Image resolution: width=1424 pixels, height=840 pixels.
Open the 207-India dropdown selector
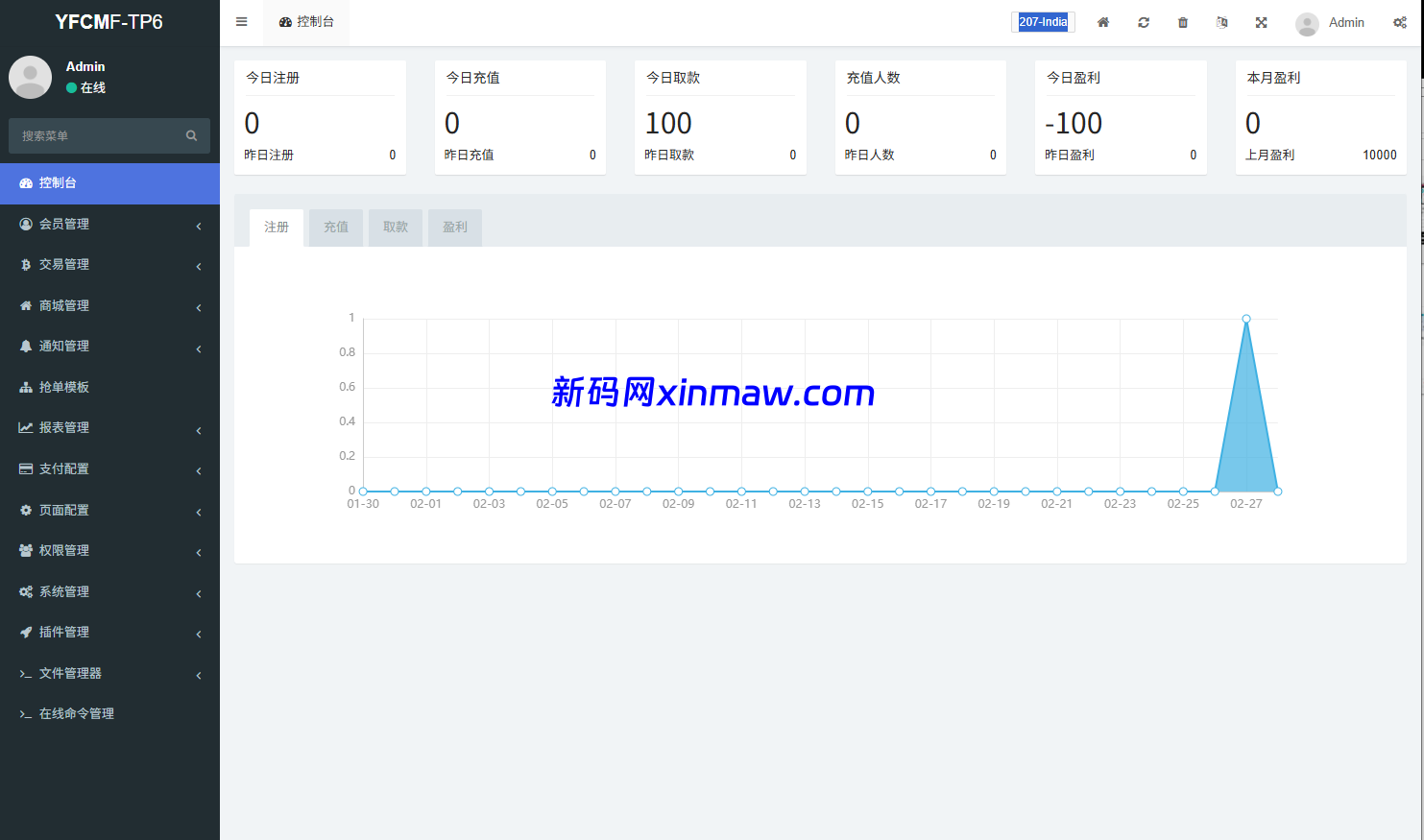(x=1043, y=22)
